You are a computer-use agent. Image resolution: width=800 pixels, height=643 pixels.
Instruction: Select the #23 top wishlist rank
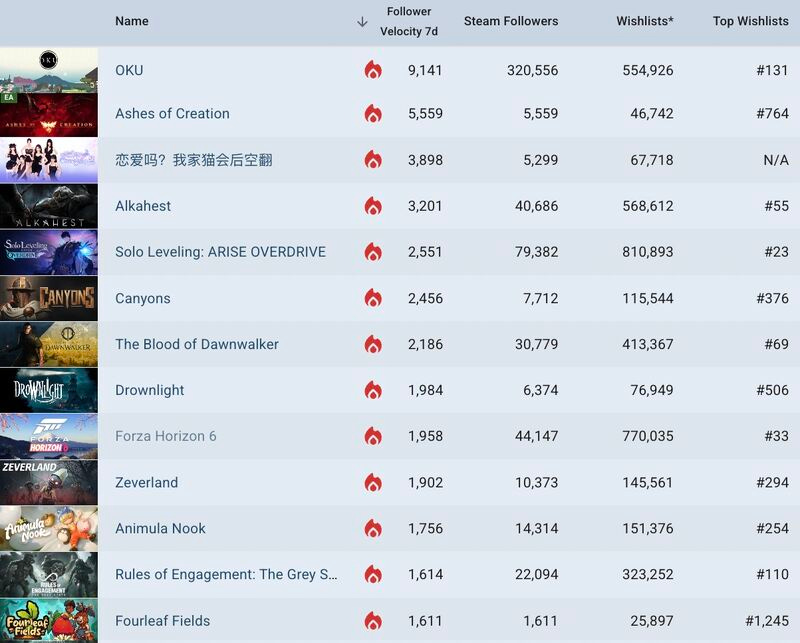pos(777,252)
